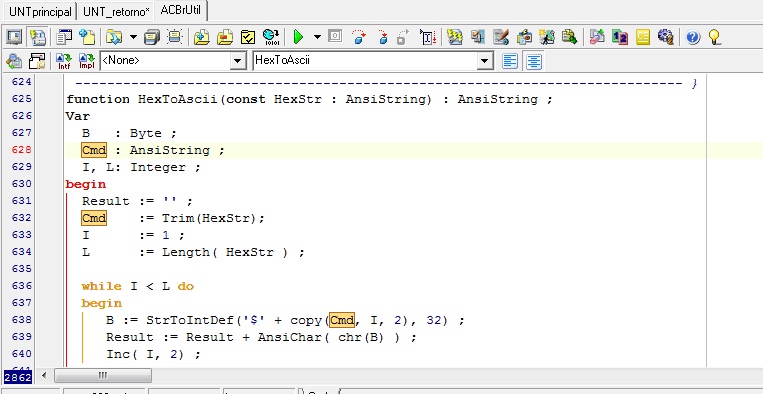
Task: Click the overlapping-windows icon in the second toolbar row
Action: tap(37, 61)
